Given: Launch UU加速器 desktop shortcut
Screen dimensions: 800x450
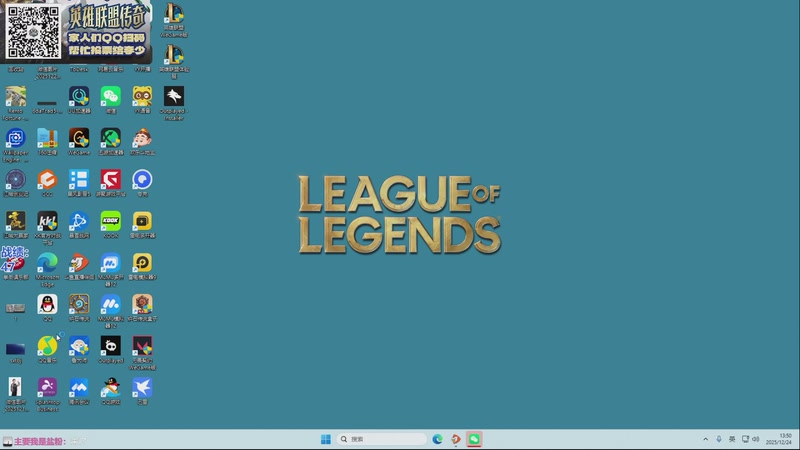Looking at the screenshot, I should tap(79, 97).
